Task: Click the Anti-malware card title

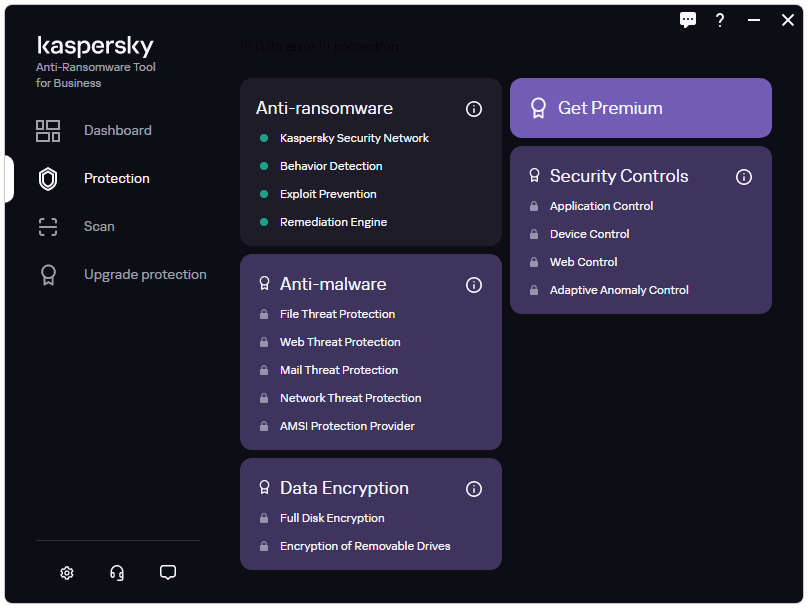Action: pos(333,284)
